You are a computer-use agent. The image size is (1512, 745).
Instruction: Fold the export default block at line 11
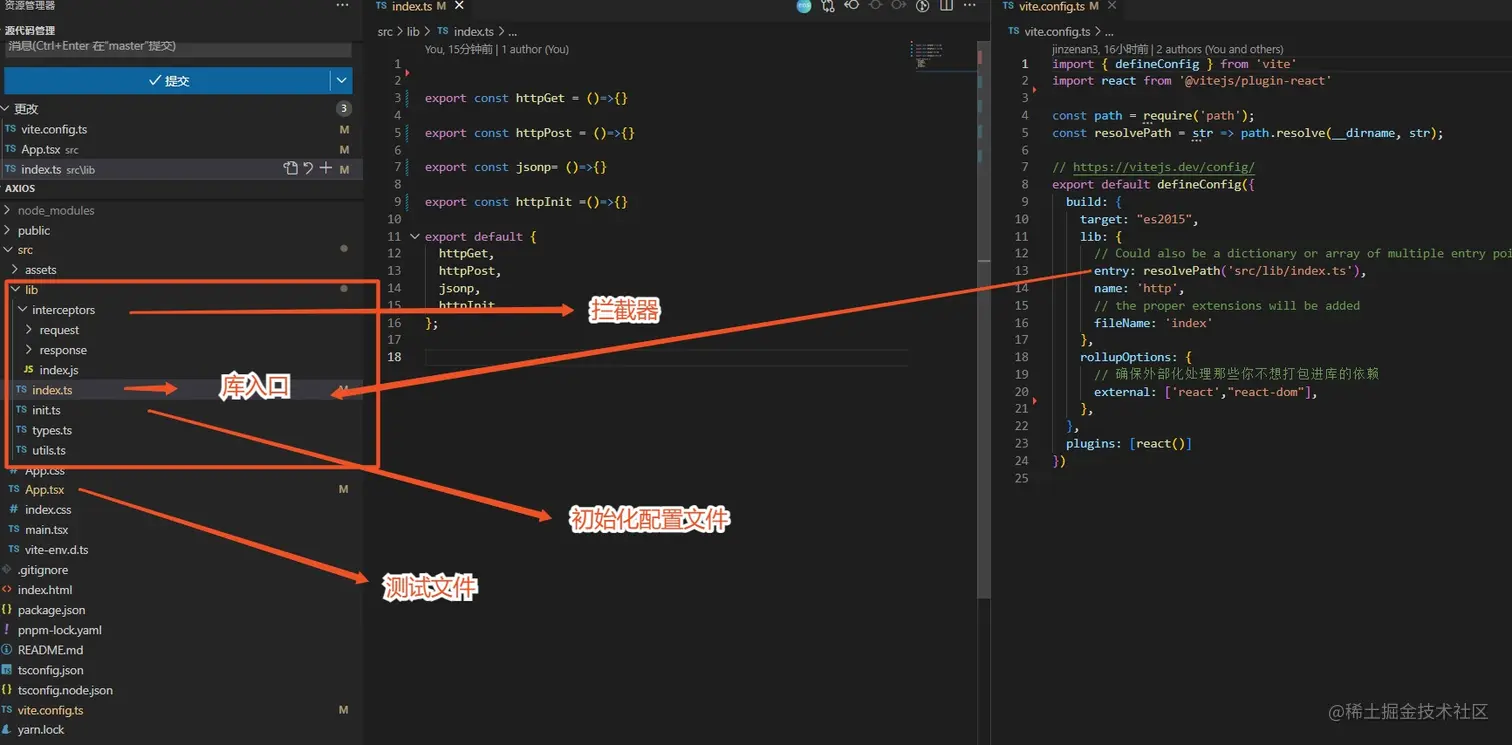click(x=415, y=237)
